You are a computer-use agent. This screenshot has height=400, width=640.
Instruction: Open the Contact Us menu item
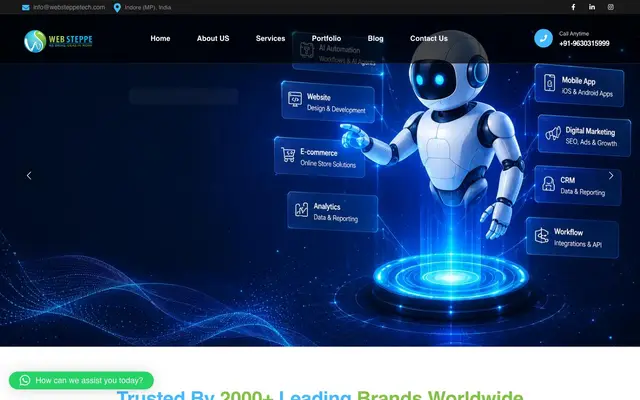[429, 38]
